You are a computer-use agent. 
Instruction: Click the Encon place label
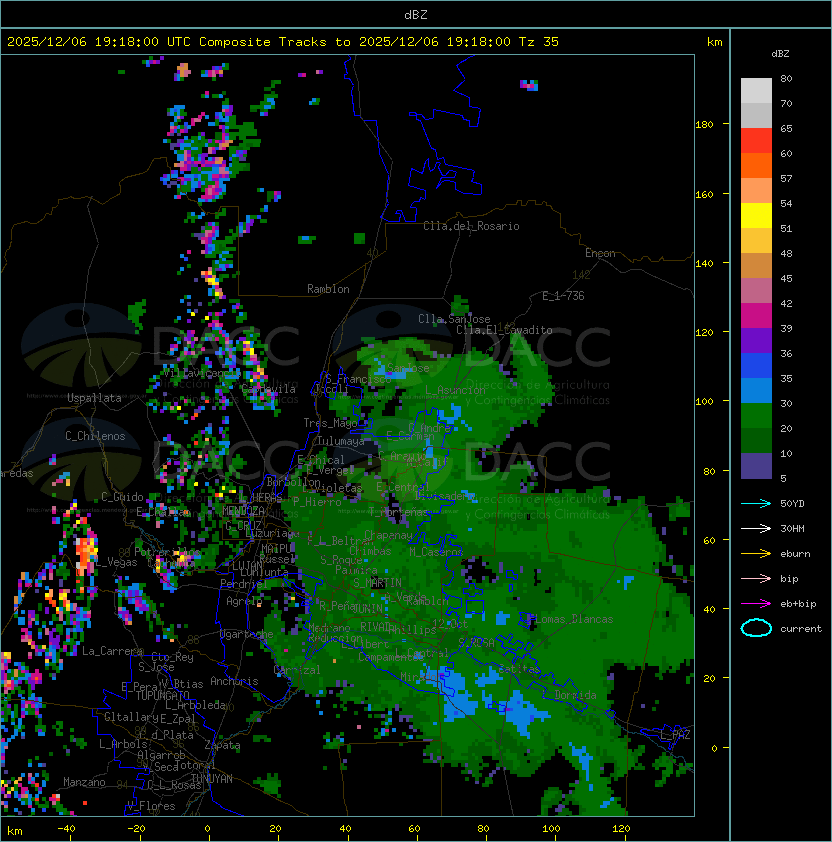coord(600,253)
